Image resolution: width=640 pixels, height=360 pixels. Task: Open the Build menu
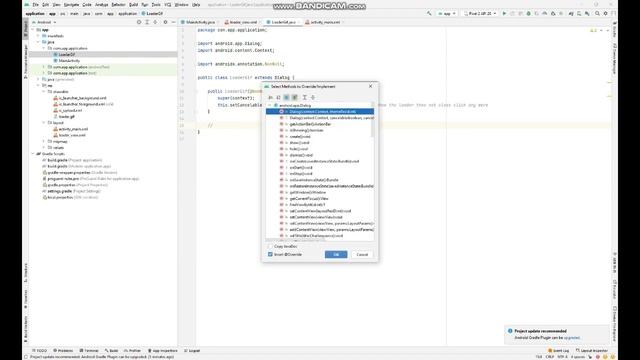pyautogui.click(x=133, y=5)
